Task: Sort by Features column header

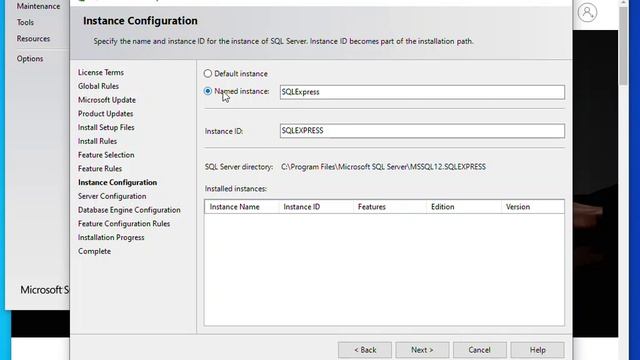Action: [x=390, y=207]
